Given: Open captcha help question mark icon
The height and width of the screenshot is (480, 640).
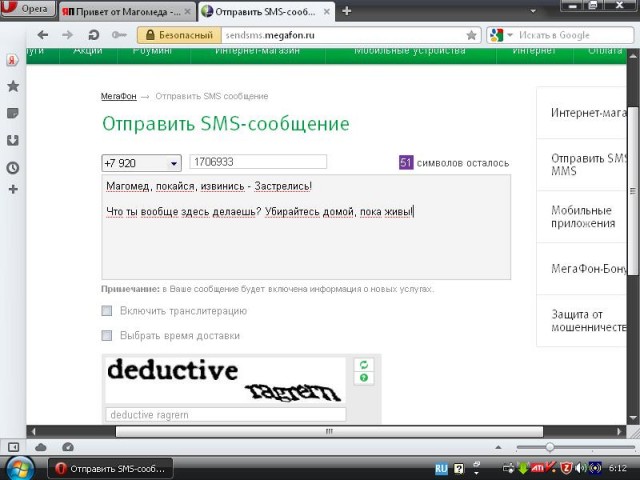Looking at the screenshot, I should pos(364,378).
